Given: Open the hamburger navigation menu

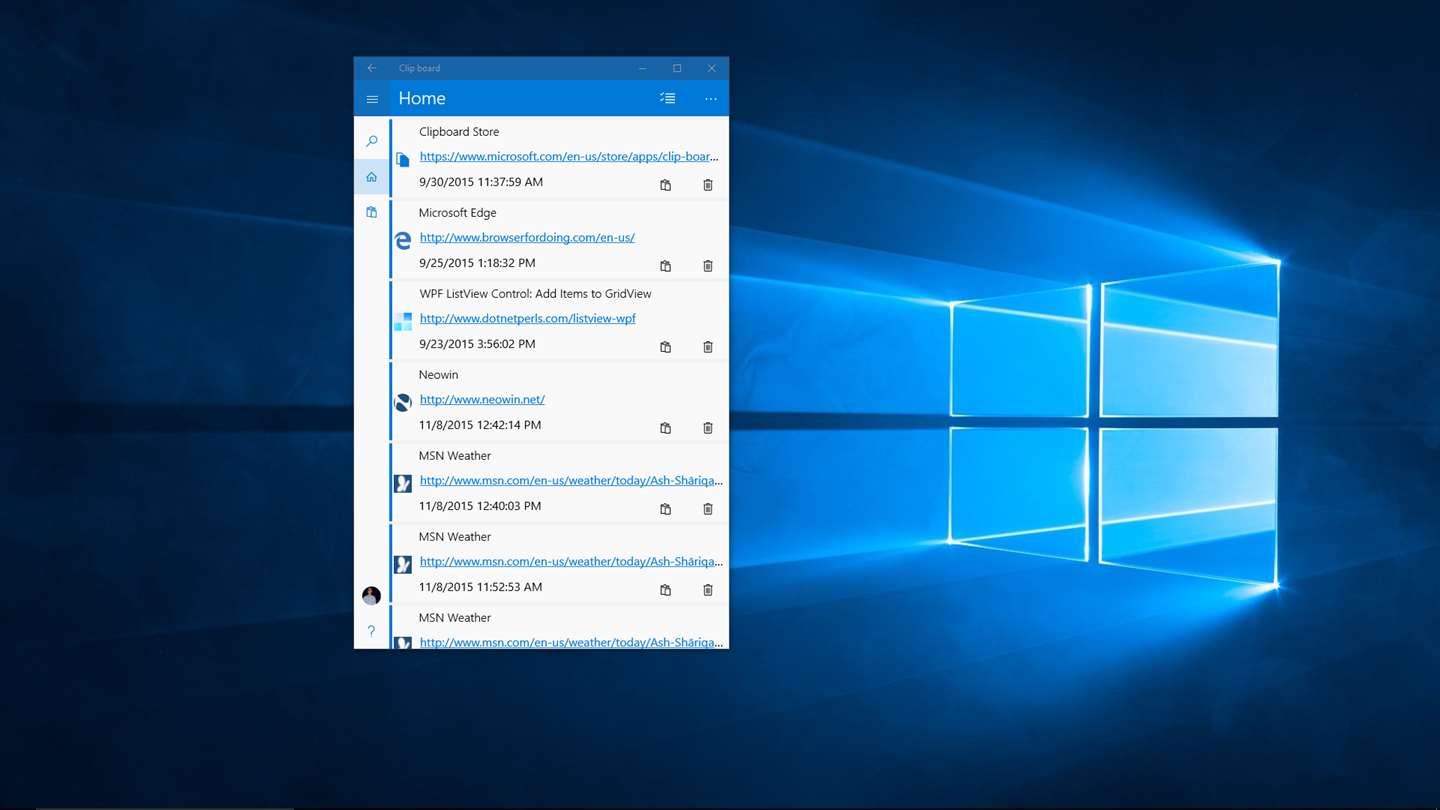Looking at the screenshot, I should [x=372, y=99].
